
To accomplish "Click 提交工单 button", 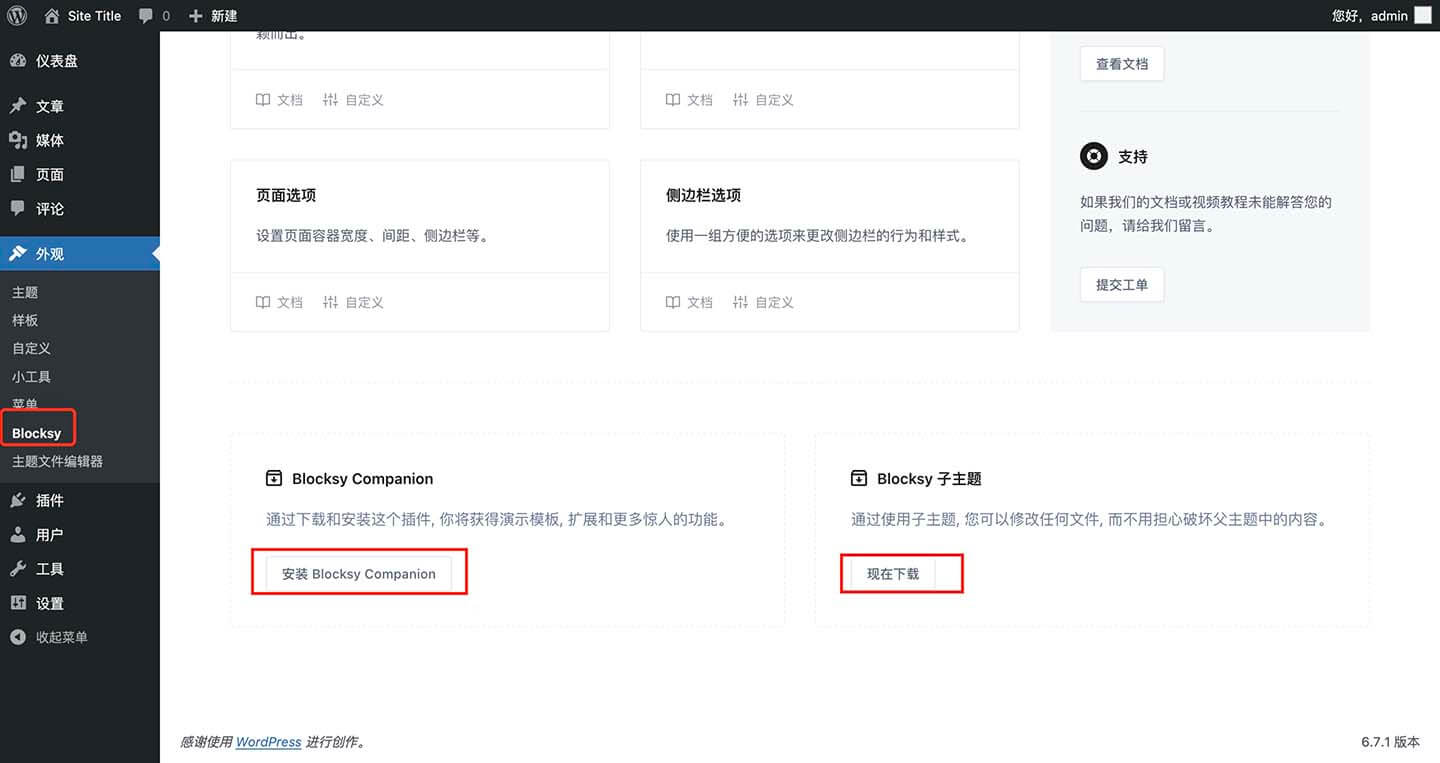I will coord(1122,284).
